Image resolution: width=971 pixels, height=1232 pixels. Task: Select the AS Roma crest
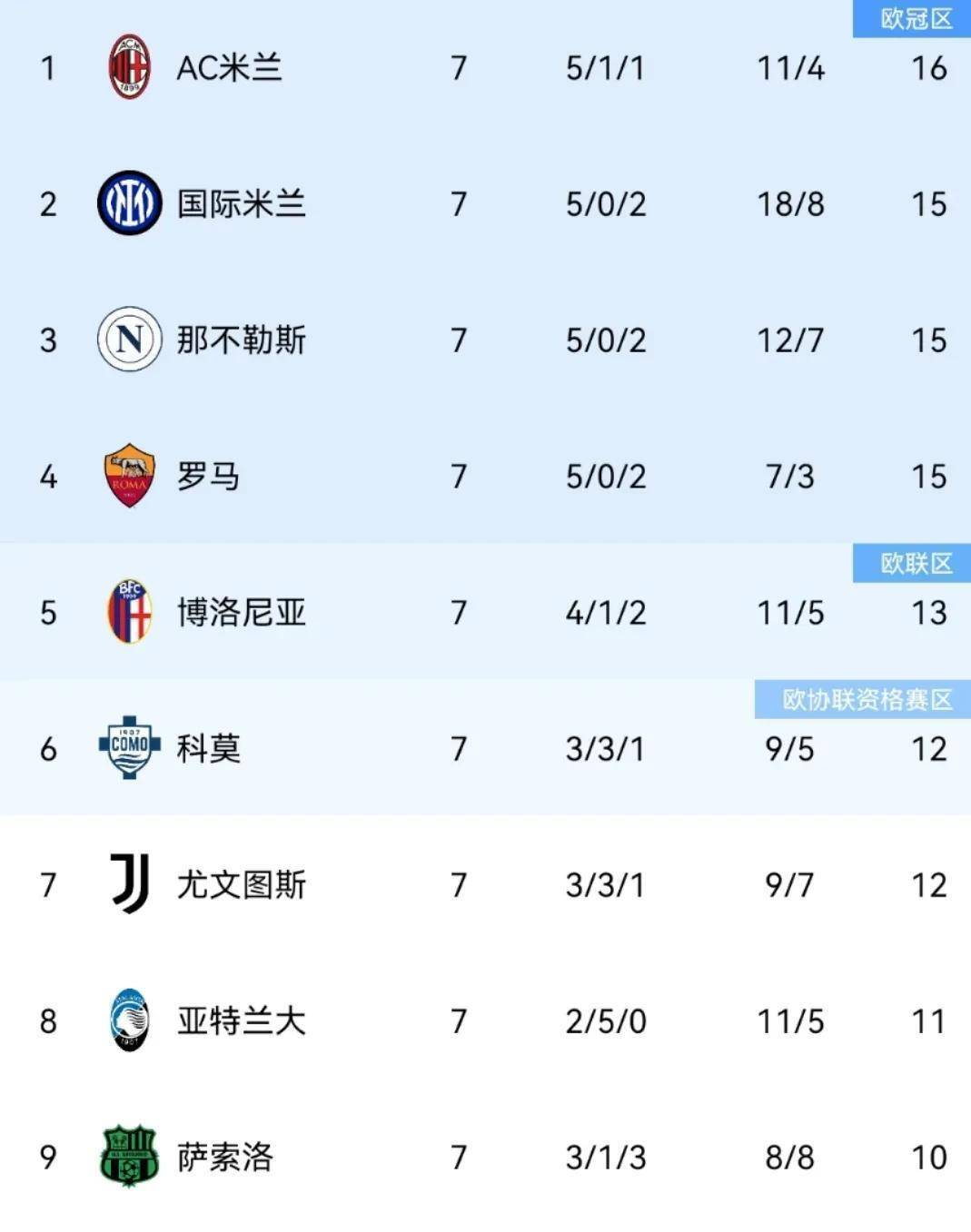click(129, 476)
